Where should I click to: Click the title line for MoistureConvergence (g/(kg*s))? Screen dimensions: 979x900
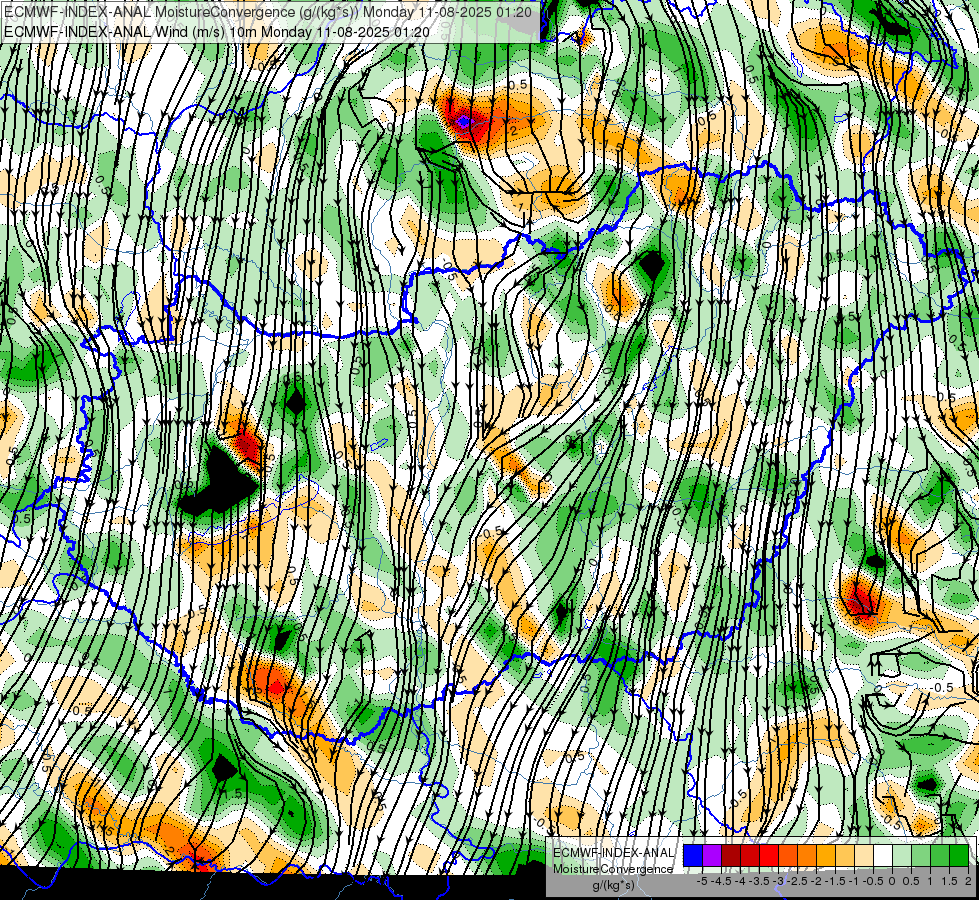(268, 12)
